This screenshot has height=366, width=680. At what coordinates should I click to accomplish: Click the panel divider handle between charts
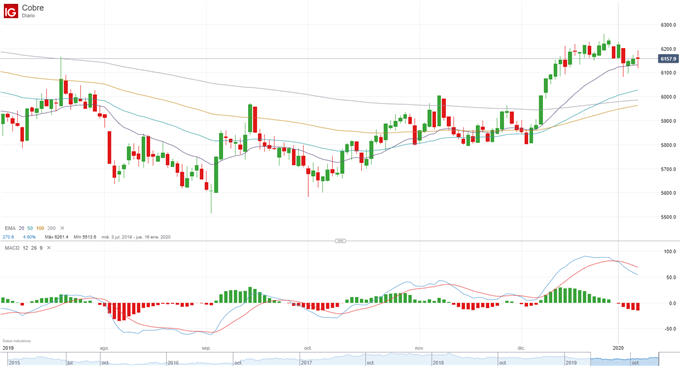340,241
